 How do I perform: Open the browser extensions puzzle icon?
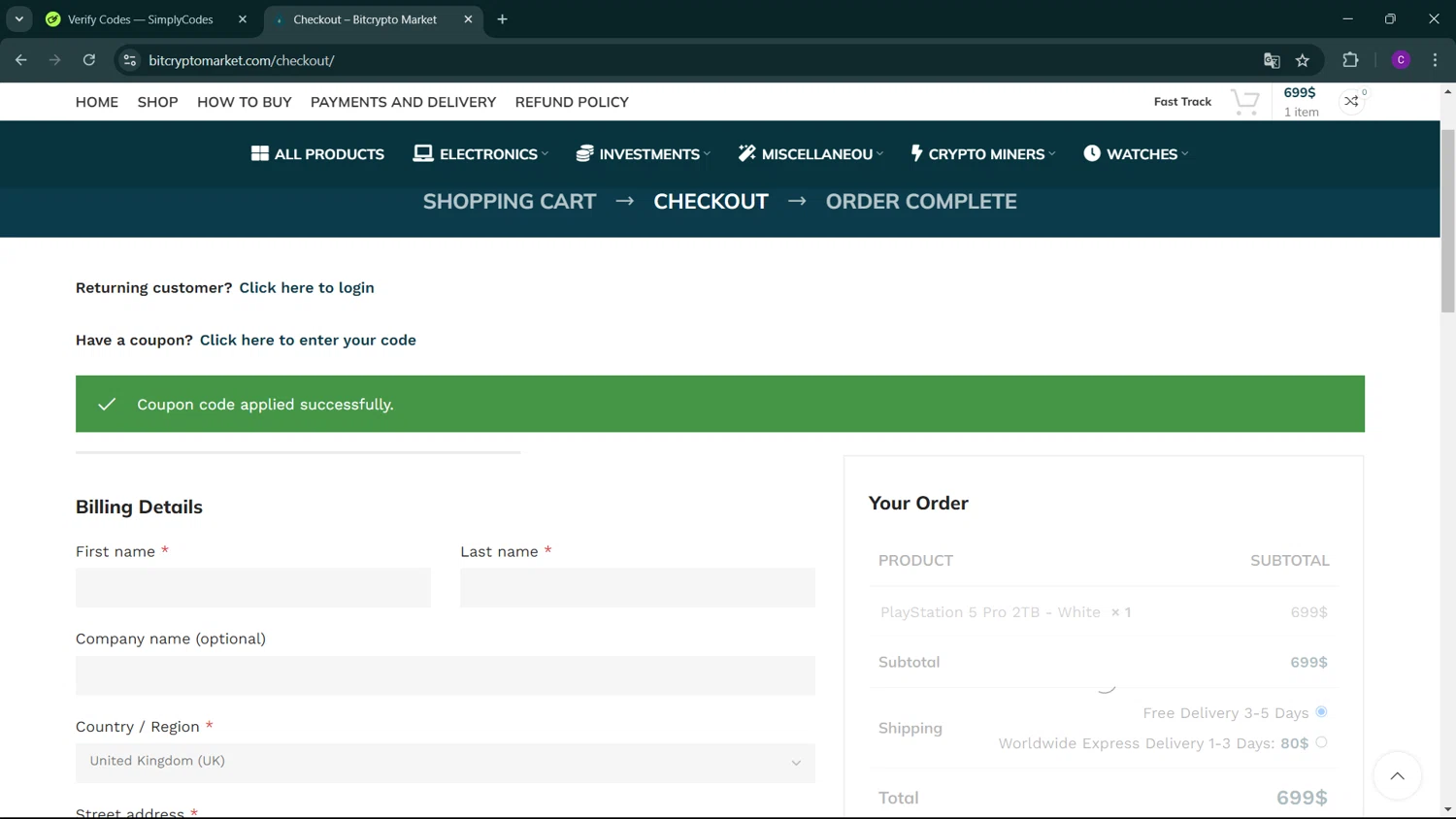tap(1350, 60)
